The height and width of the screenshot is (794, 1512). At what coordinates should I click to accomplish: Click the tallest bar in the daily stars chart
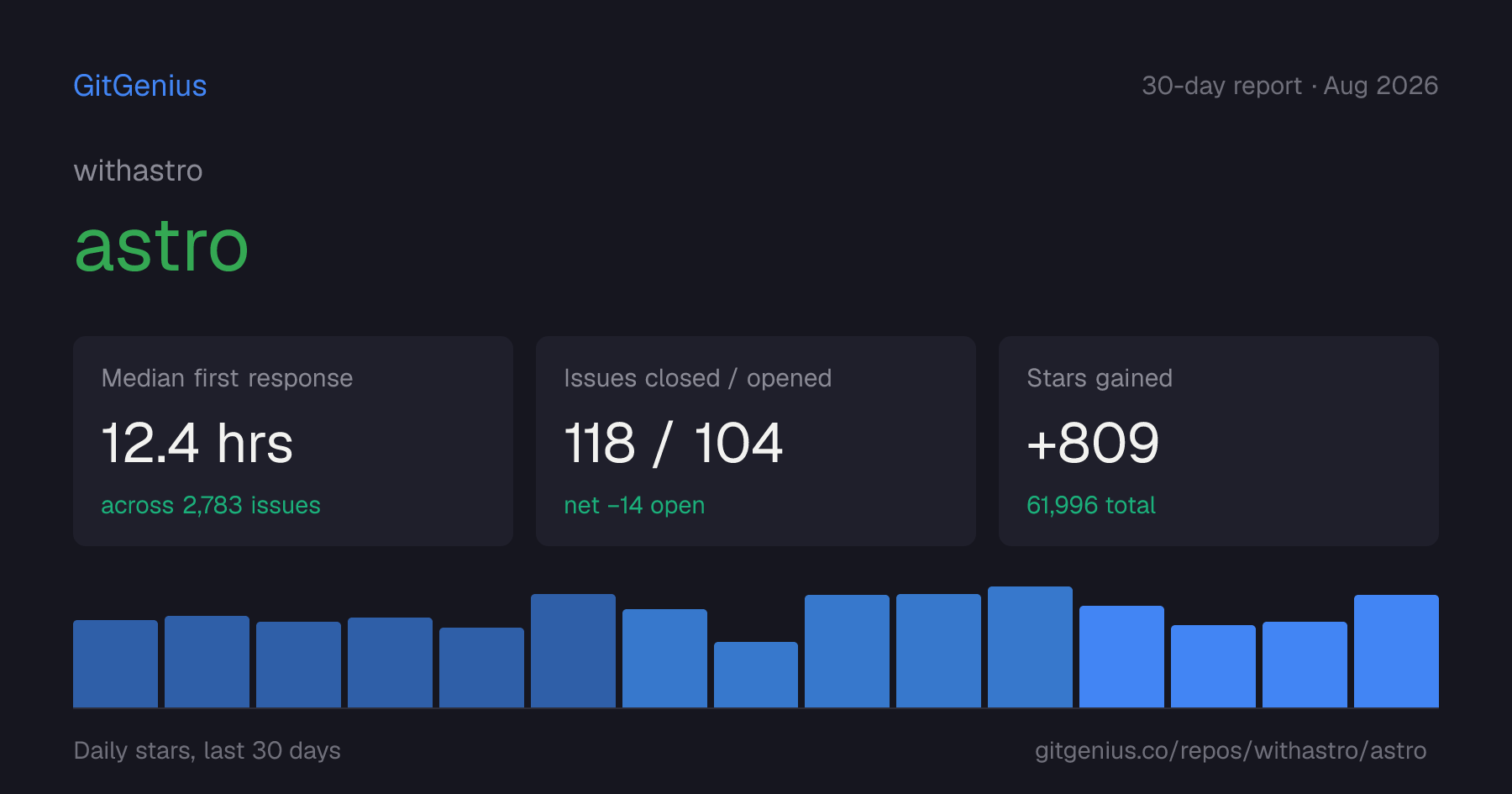1030,647
